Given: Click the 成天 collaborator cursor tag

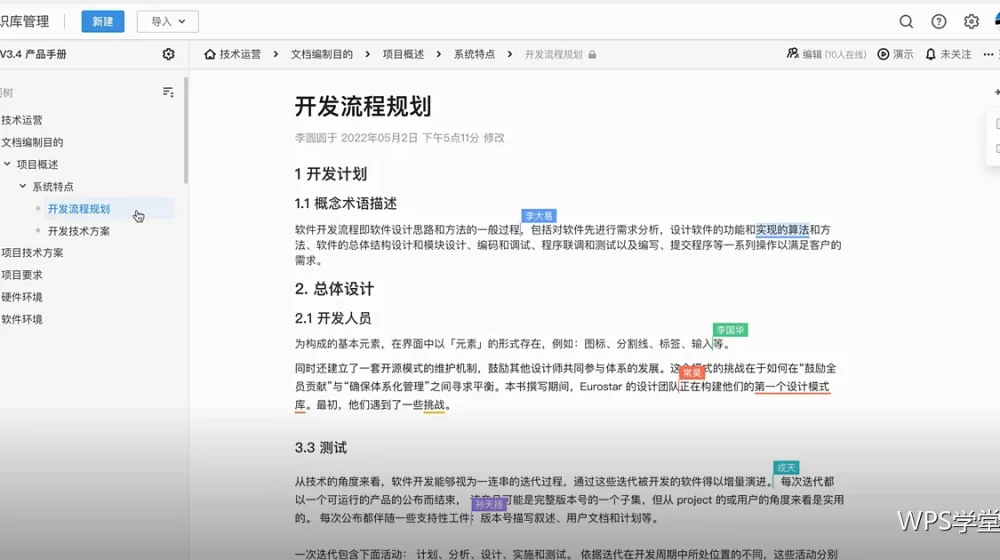Looking at the screenshot, I should click(786, 468).
